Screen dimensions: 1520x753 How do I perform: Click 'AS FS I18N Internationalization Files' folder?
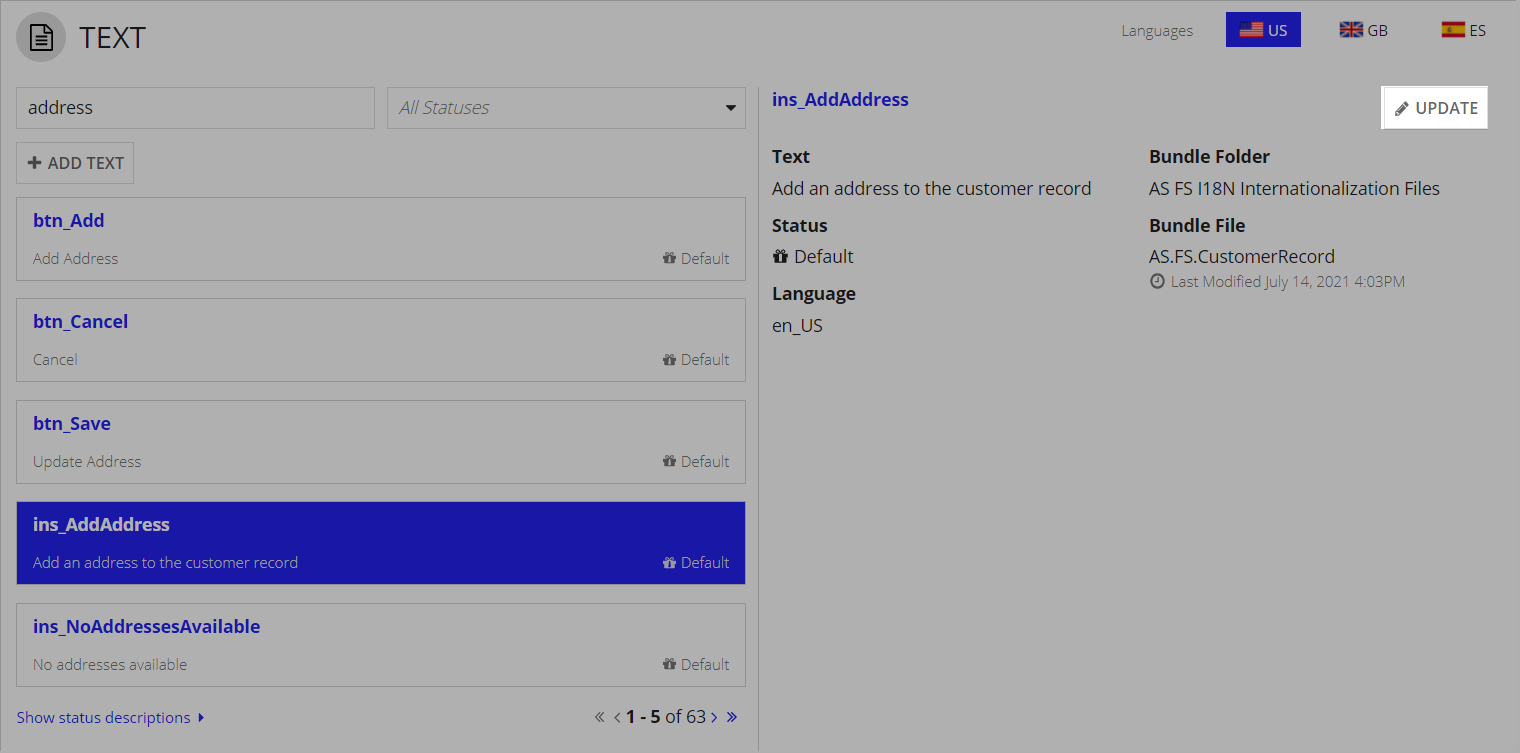tap(1294, 188)
